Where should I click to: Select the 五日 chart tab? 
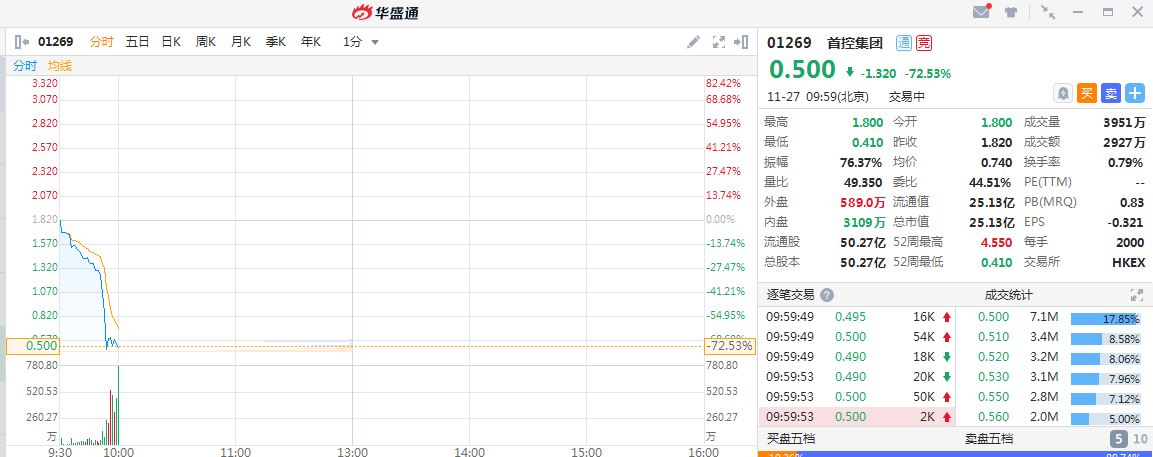point(137,42)
